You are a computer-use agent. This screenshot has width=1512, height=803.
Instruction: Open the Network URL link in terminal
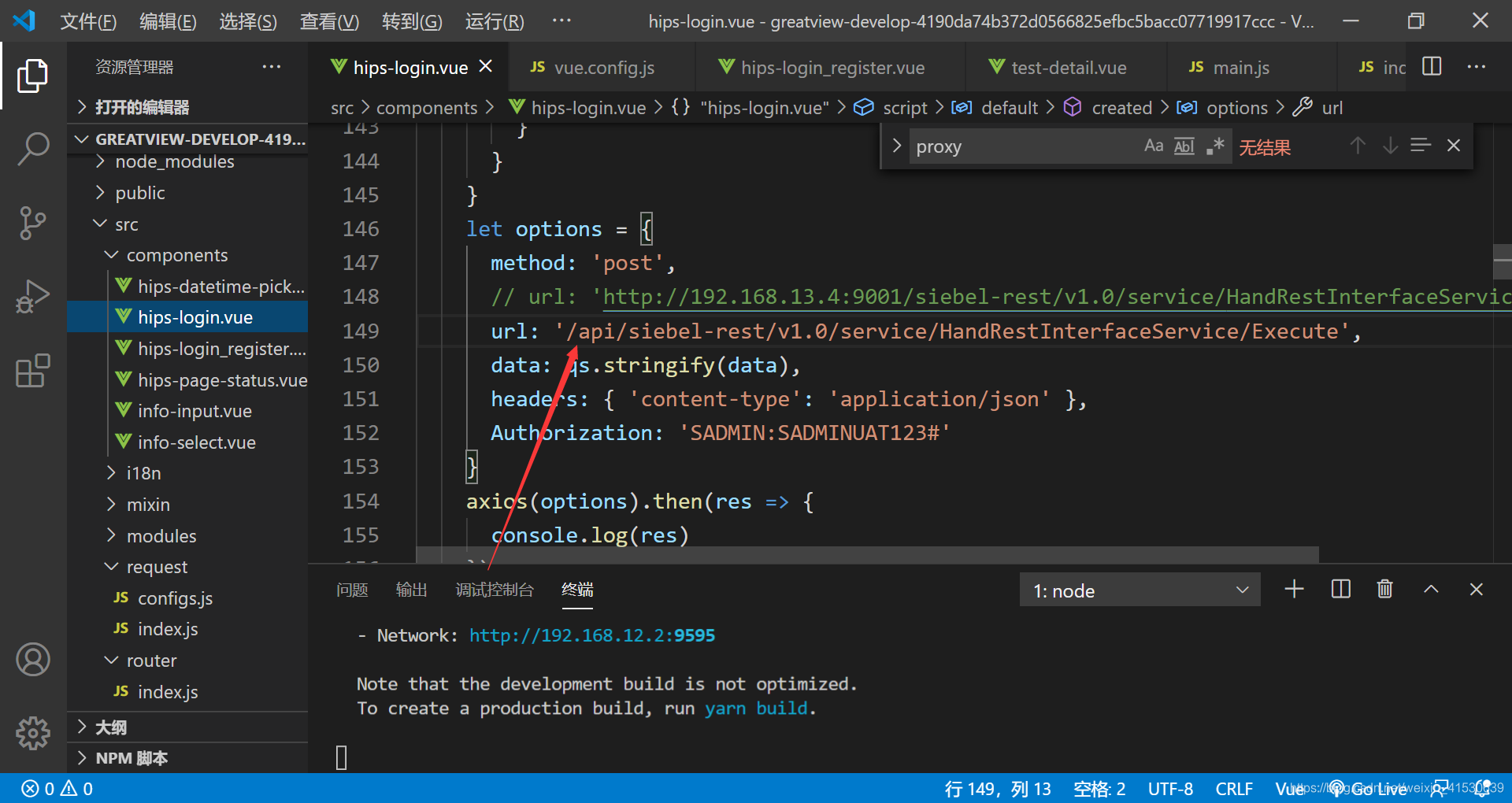[592, 635]
